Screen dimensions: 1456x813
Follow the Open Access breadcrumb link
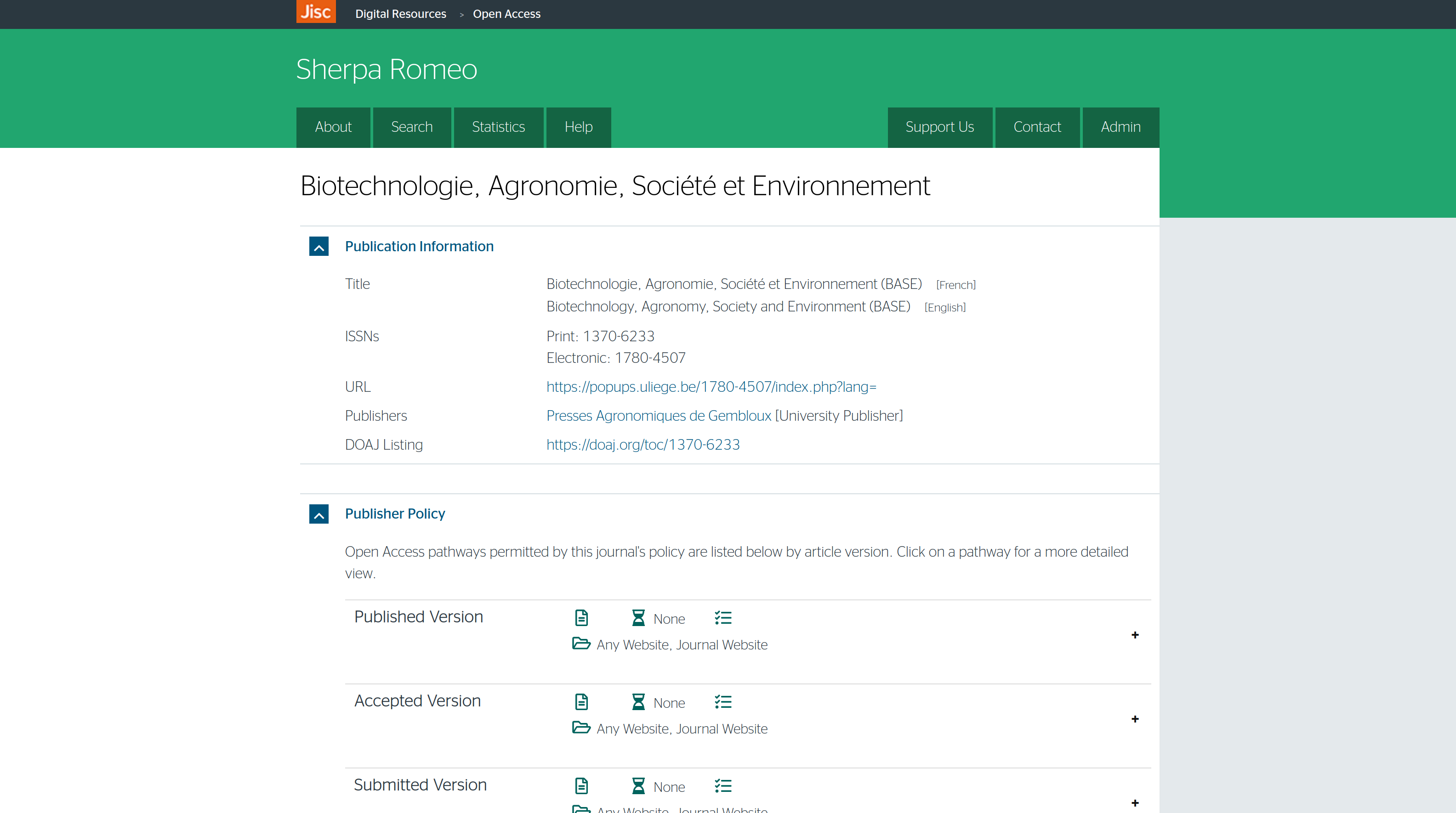(506, 14)
